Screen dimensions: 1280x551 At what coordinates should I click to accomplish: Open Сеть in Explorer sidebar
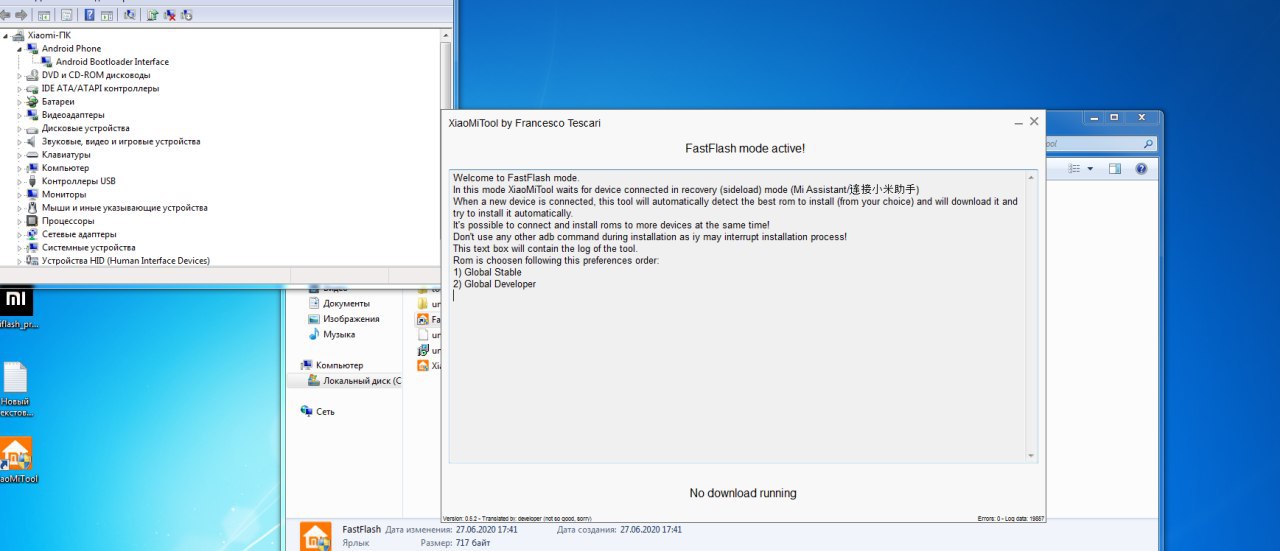coord(325,412)
